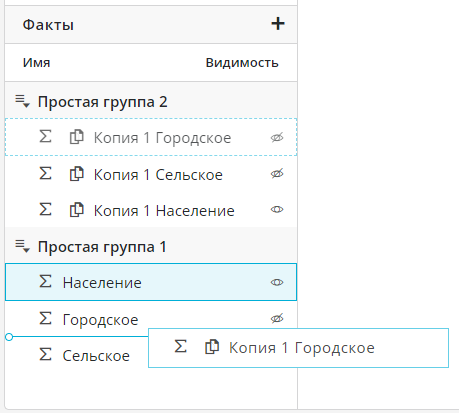Click copy icon in dragged Копия 1 Городское
The height and width of the screenshot is (413, 459).
pos(212,347)
